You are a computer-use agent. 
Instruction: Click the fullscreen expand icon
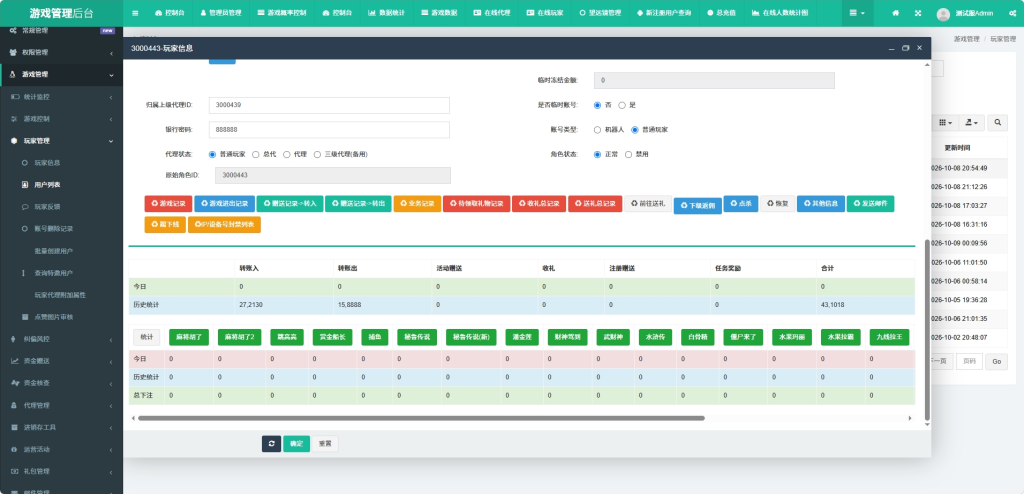click(918, 13)
